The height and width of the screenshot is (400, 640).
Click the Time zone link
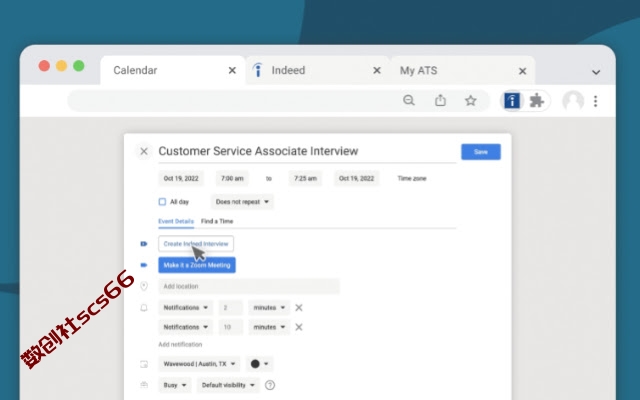pyautogui.click(x=412, y=178)
